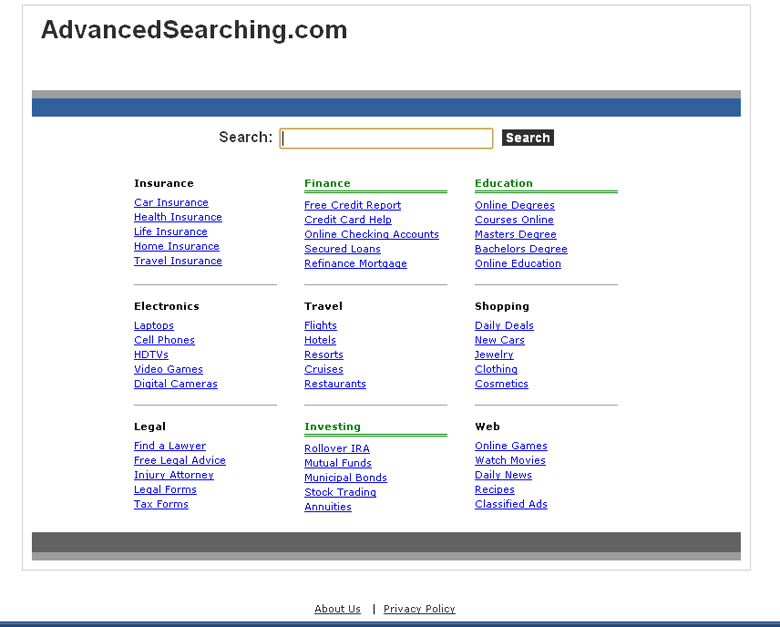Open the Classified Ads link
This screenshot has height=627, width=780.
coord(511,505)
